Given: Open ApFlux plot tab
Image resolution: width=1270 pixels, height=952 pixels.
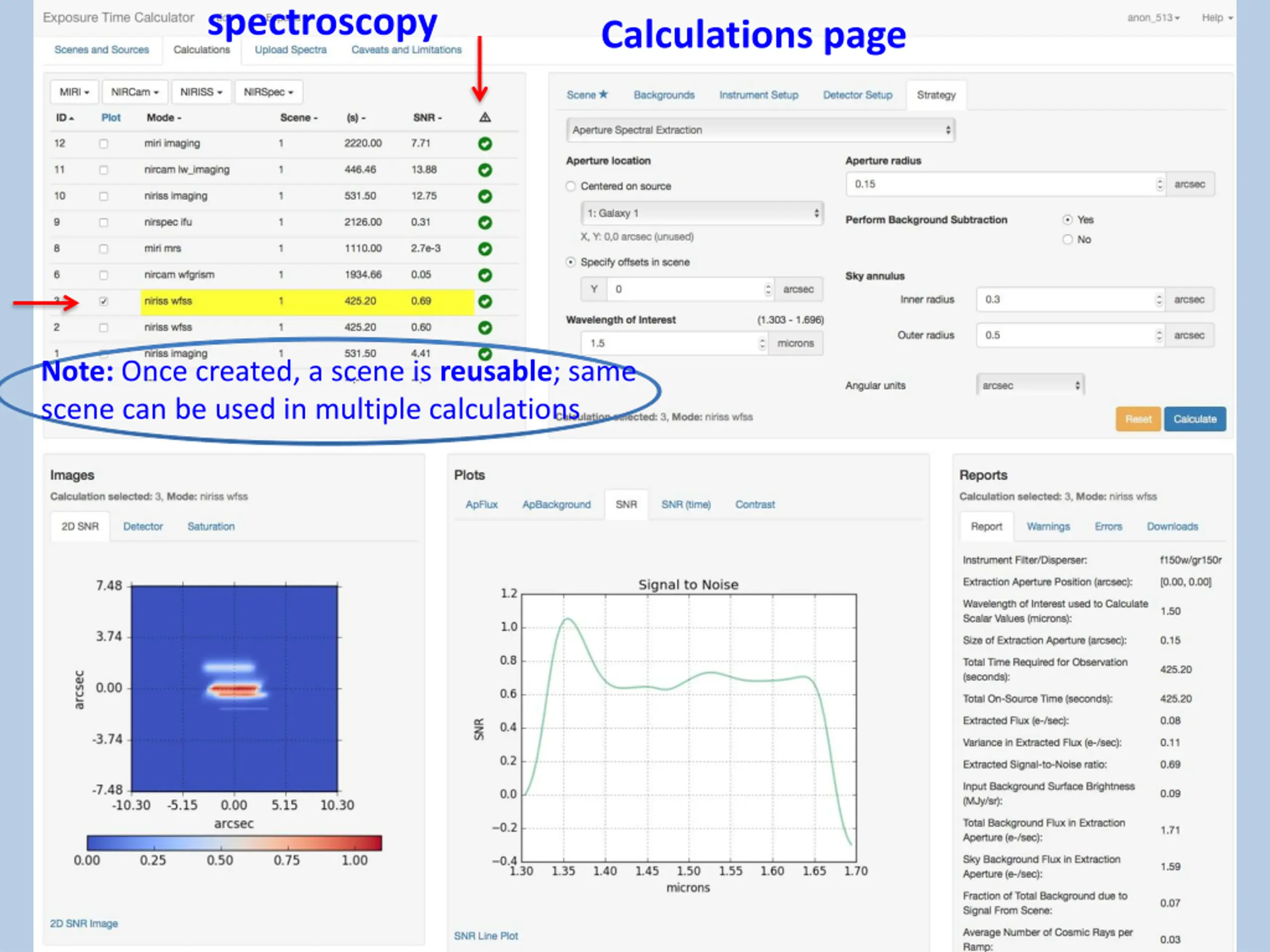Looking at the screenshot, I should click(481, 504).
